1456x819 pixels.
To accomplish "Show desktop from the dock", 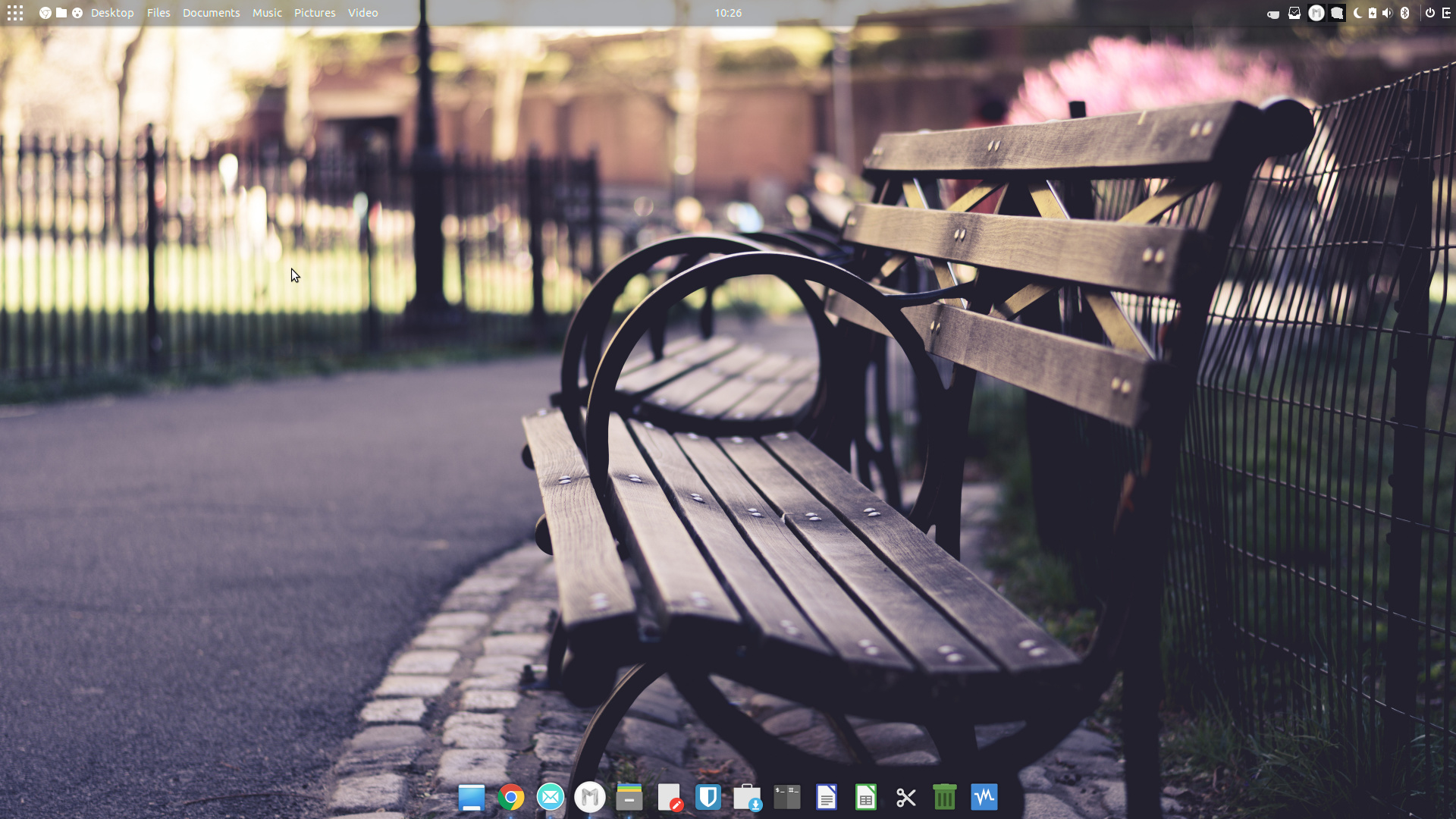I will tap(472, 798).
